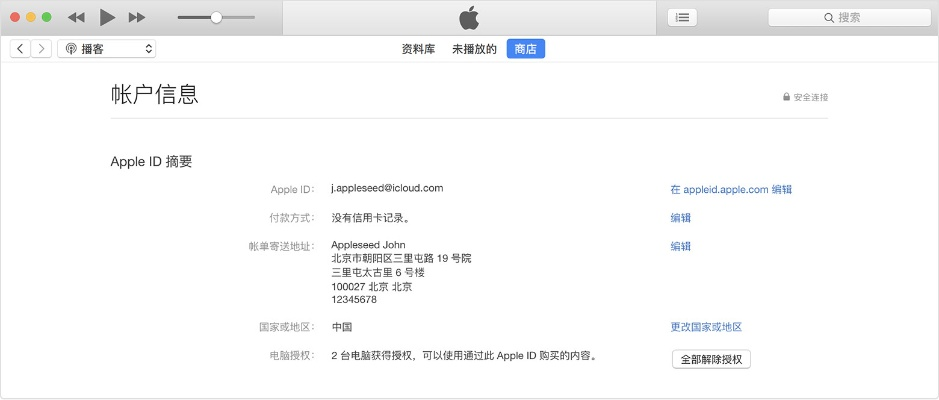Switch to the 未播放的 tab
Image resolution: width=939 pixels, height=400 pixels.
(474, 49)
